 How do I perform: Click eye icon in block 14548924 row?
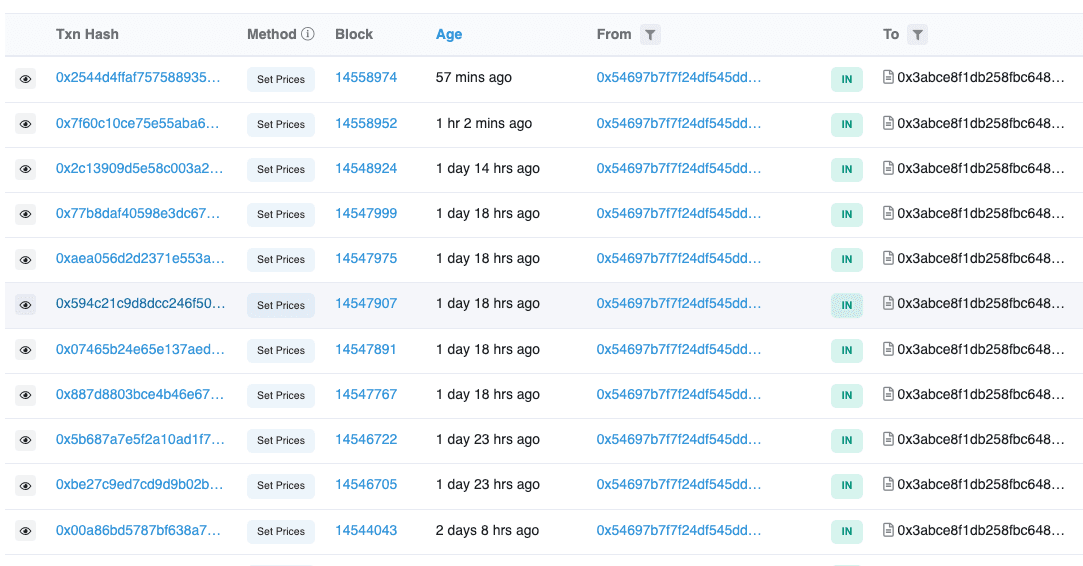click(26, 169)
